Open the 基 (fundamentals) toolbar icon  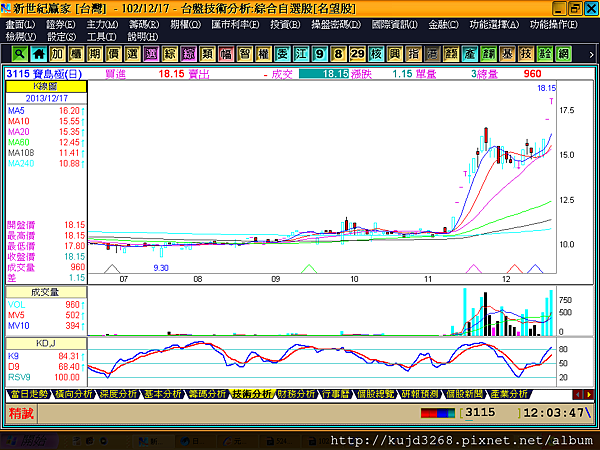tap(507, 54)
